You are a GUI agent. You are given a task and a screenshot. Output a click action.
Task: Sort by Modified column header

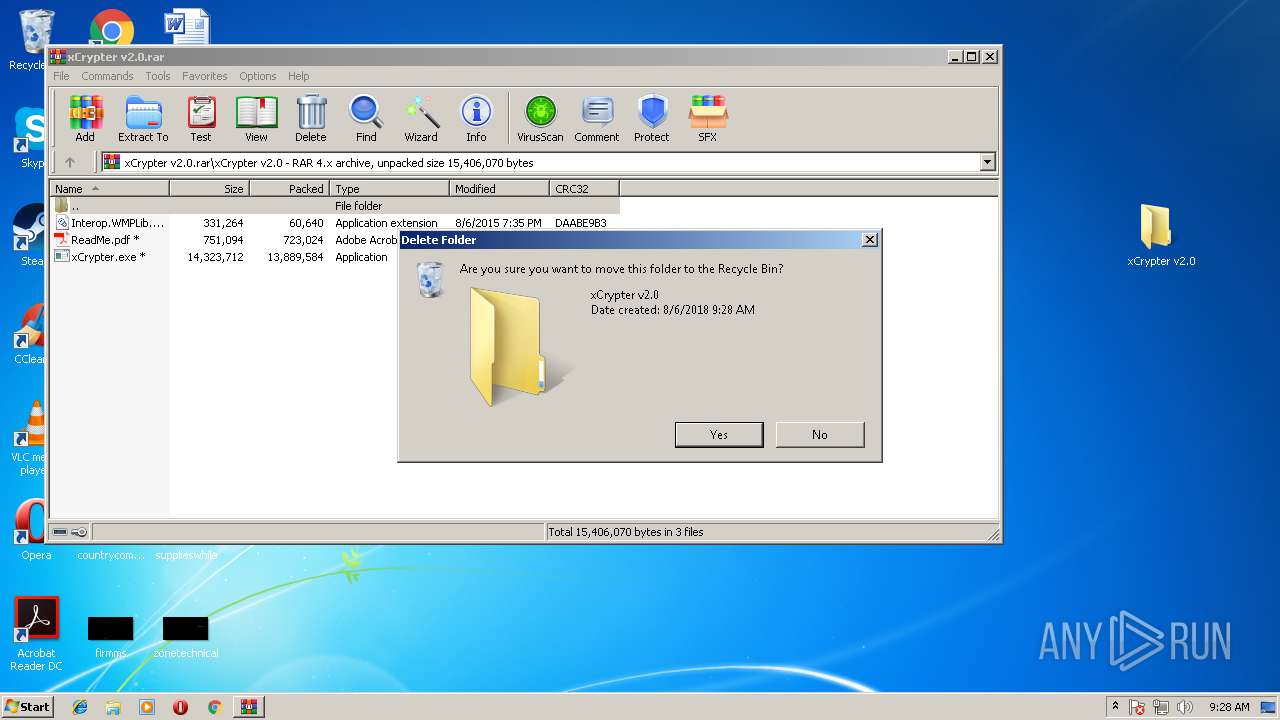(500, 188)
